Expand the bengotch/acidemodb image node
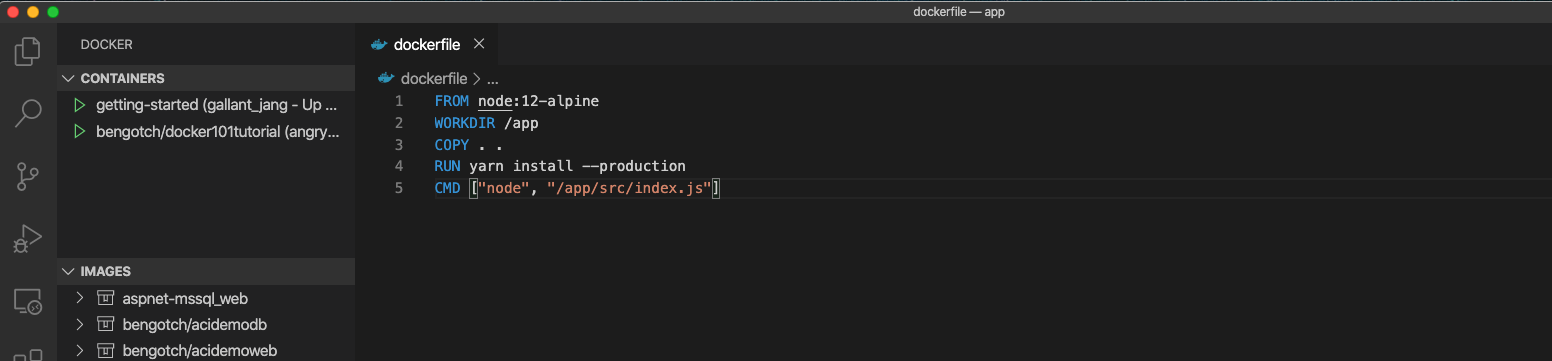The image size is (1552, 361). click(80, 324)
